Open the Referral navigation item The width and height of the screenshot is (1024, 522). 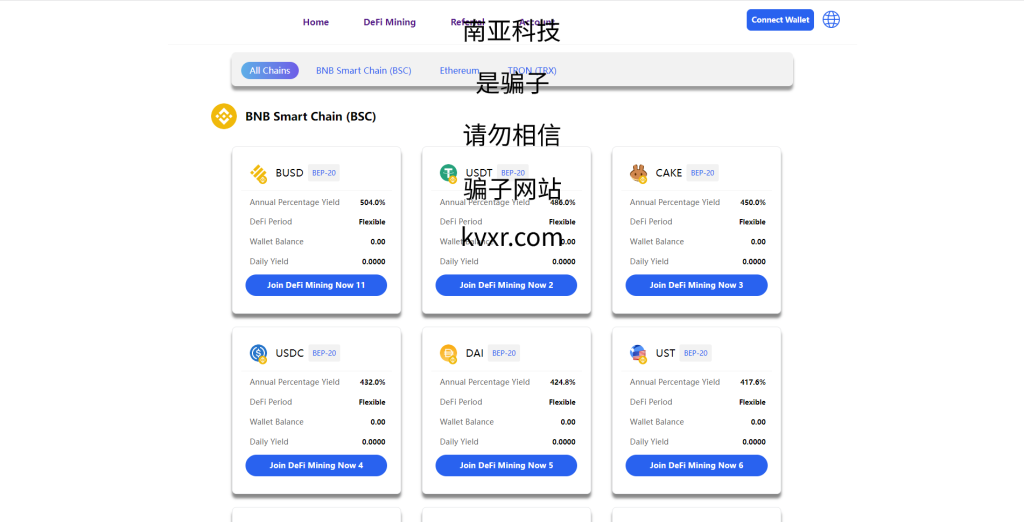click(468, 22)
